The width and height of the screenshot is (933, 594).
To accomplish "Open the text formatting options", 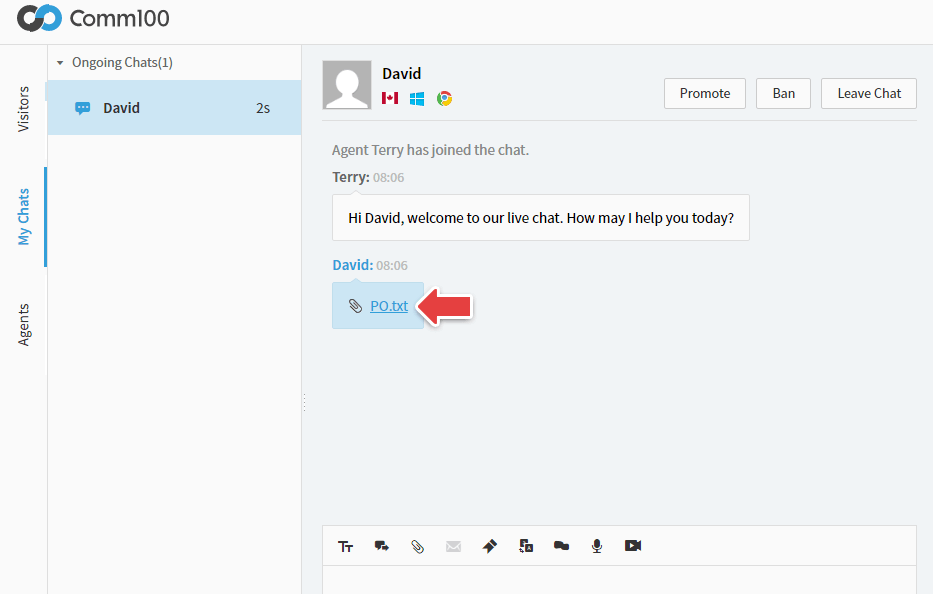I will pyautogui.click(x=346, y=546).
